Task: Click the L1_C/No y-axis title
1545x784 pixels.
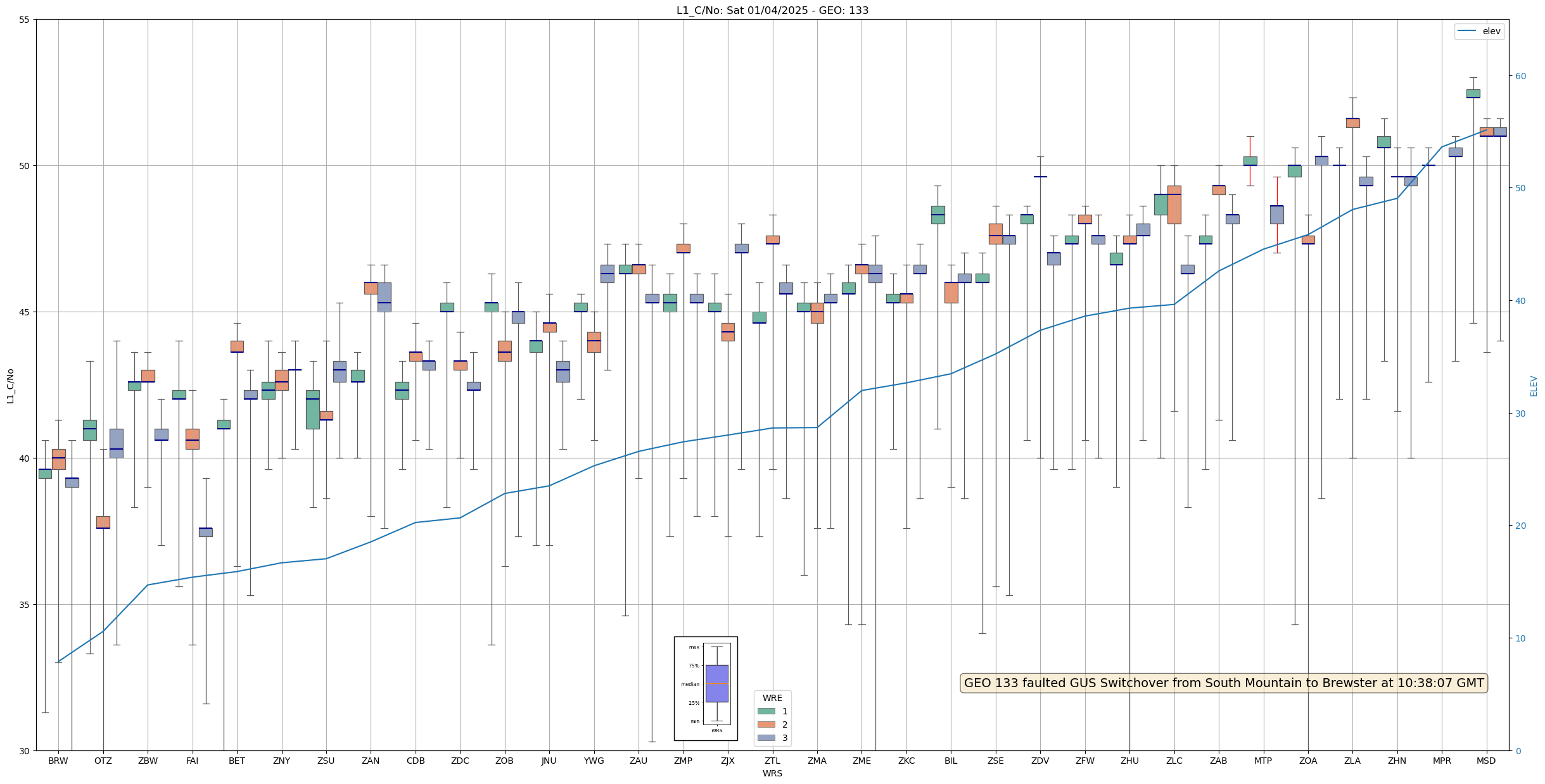Action: tap(10, 386)
